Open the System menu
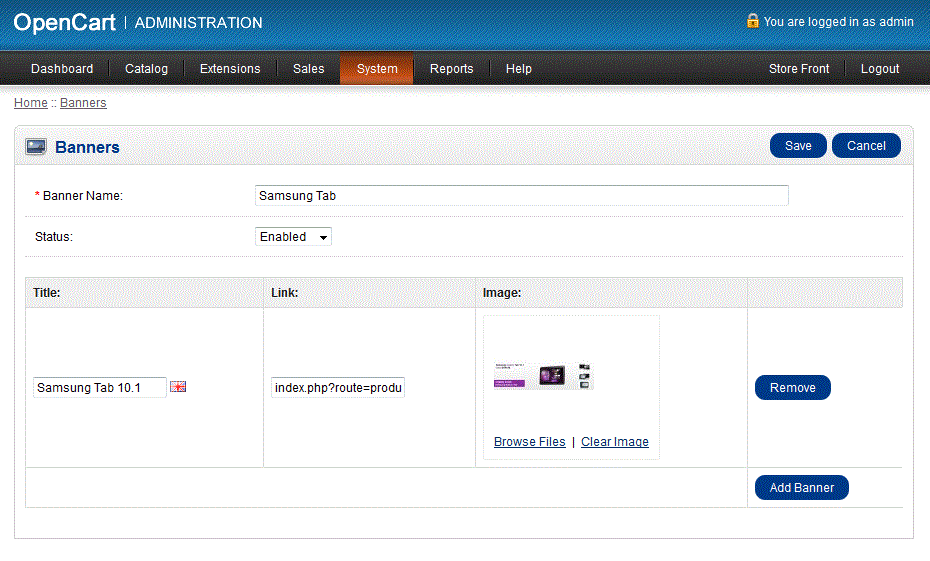930x561 pixels. click(x=377, y=69)
